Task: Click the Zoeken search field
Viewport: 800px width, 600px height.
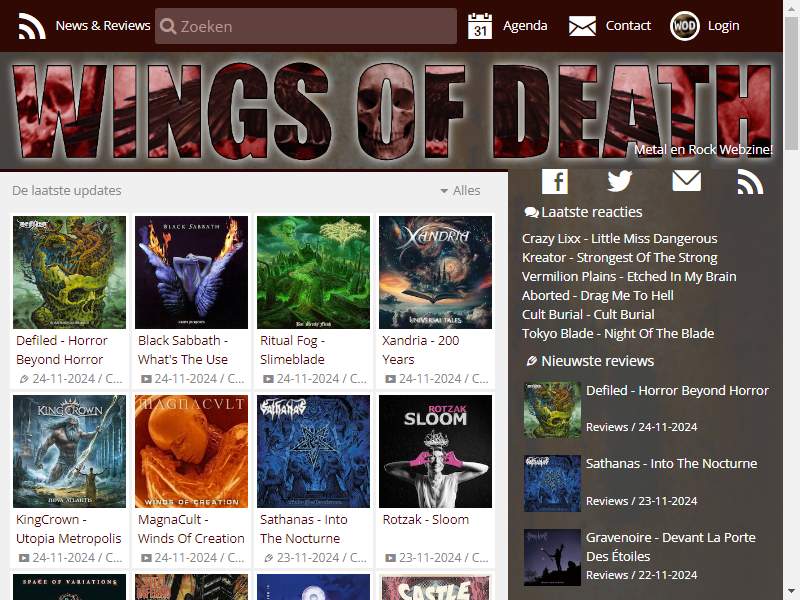Action: tap(306, 26)
